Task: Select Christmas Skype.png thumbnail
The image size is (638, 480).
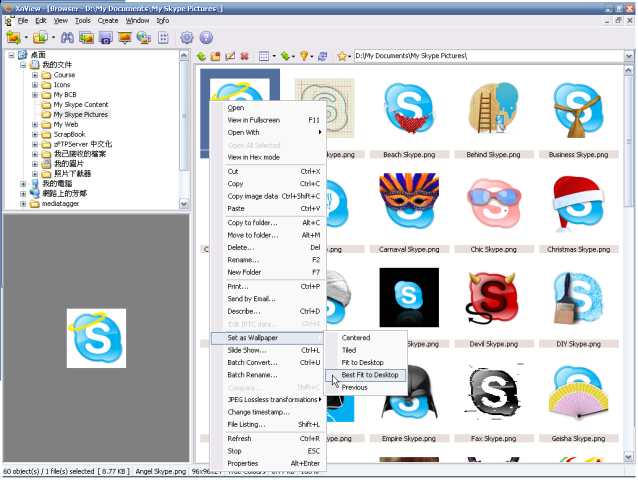Action: [578, 204]
